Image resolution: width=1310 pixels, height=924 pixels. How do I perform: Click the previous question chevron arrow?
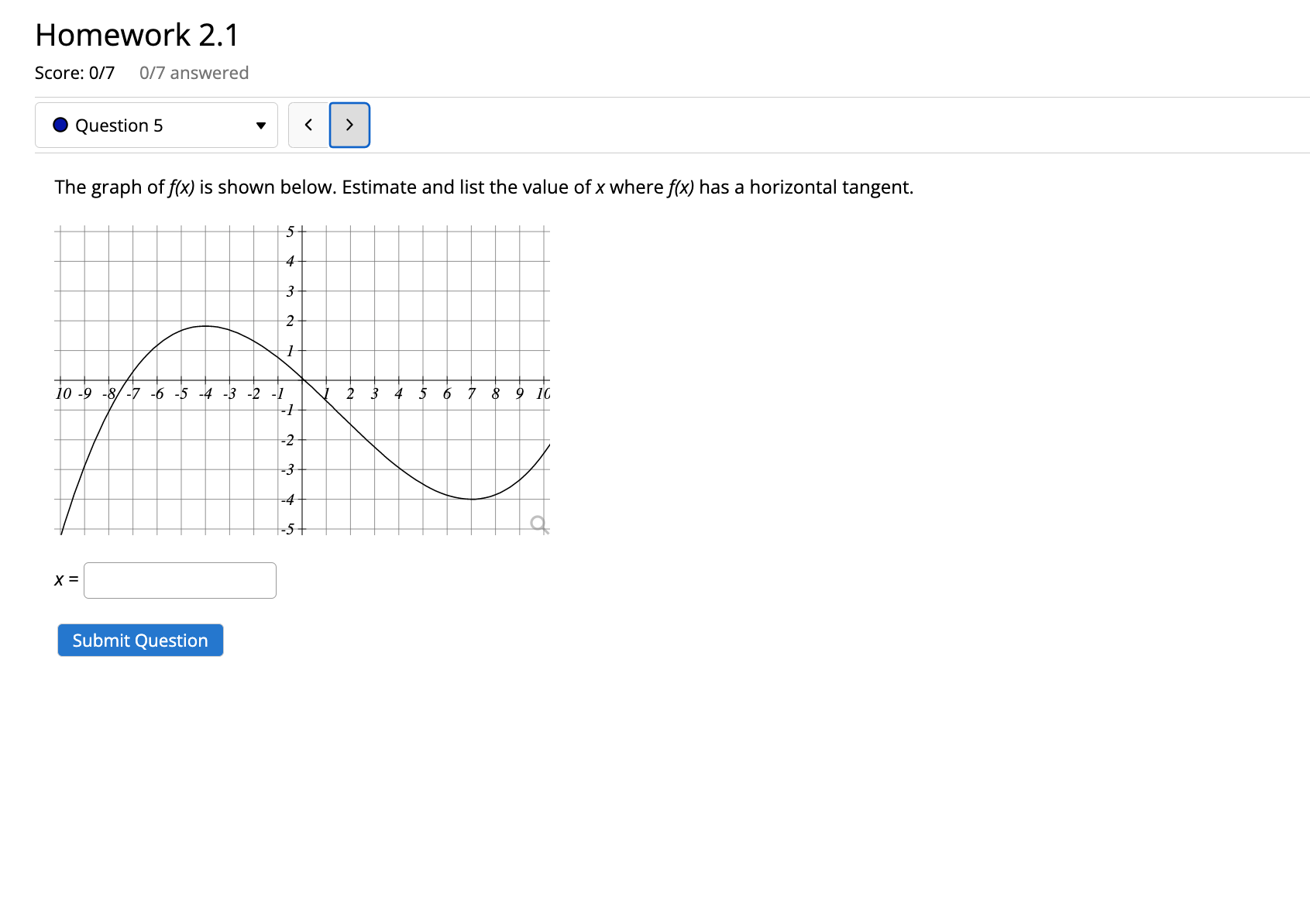(308, 125)
